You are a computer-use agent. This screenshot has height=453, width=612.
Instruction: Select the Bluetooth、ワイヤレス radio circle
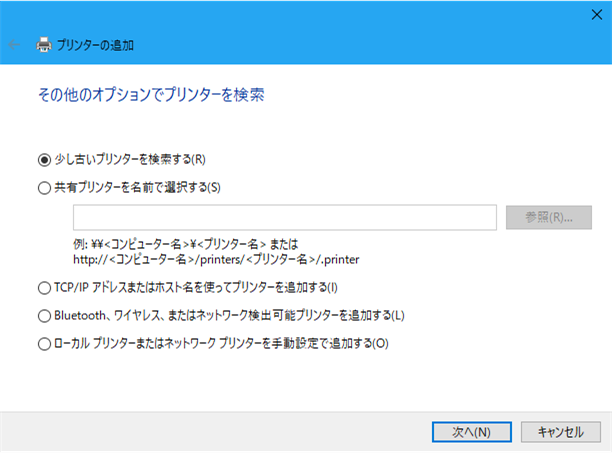click(44, 316)
